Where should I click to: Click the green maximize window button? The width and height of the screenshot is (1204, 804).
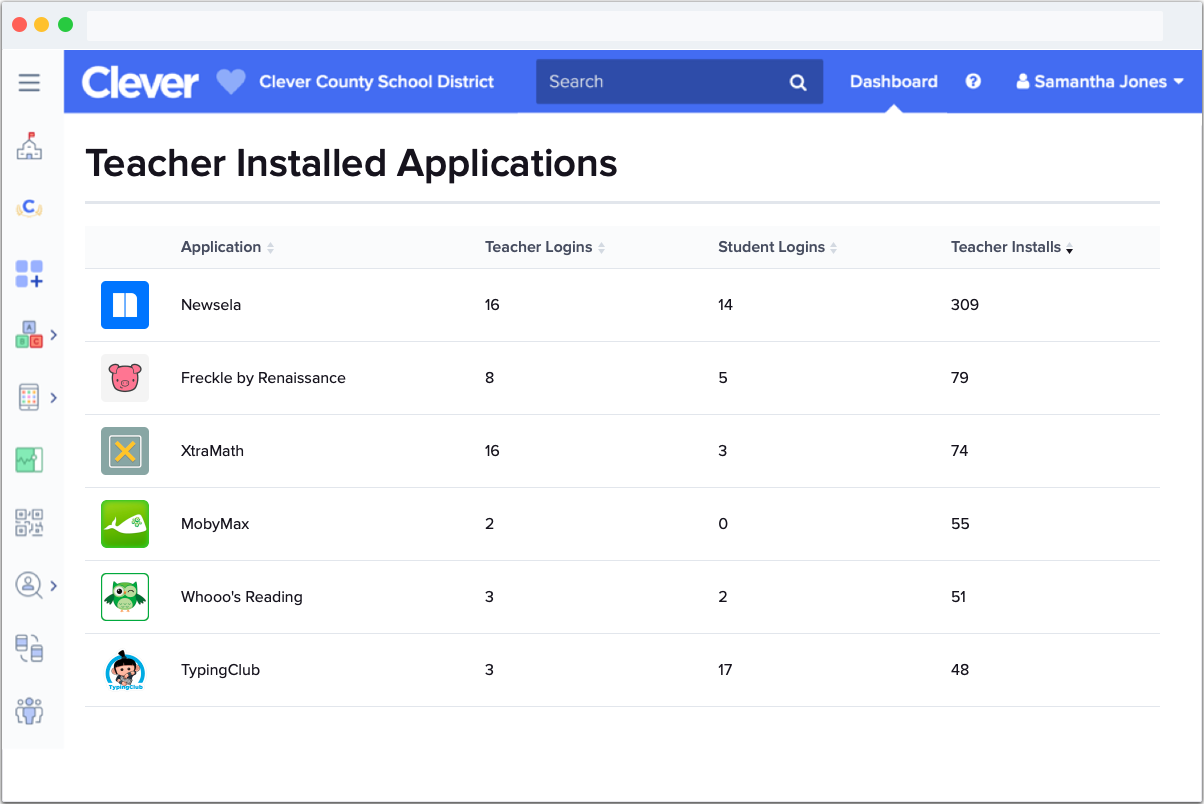tap(65, 25)
